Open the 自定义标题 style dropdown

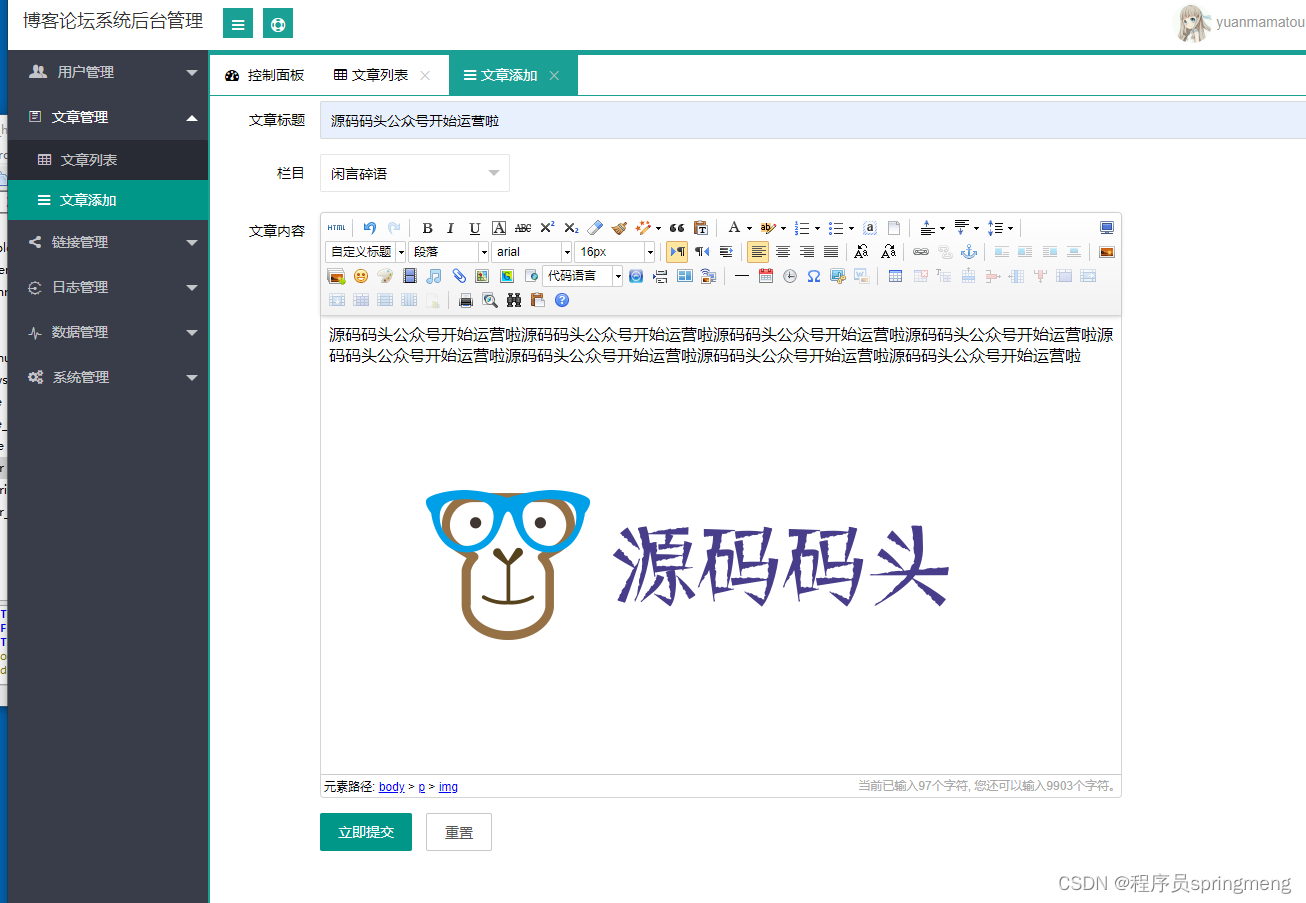(366, 252)
